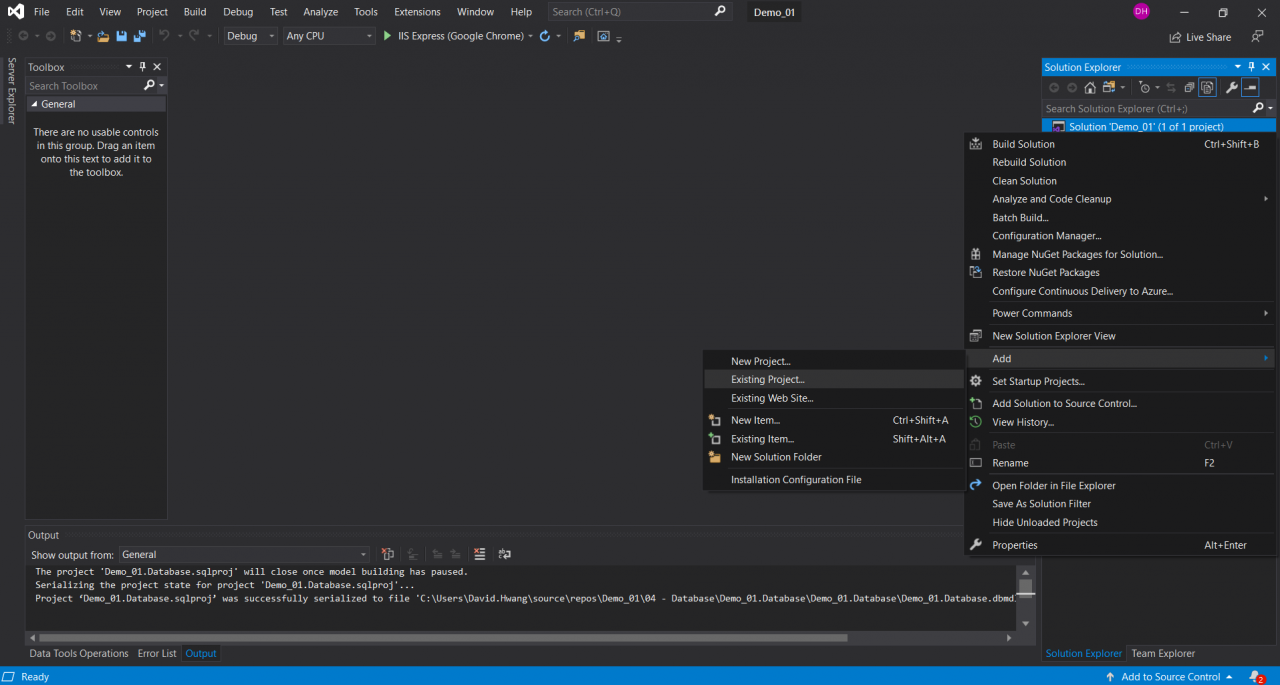1280x685 pixels.
Task: Switch to the Error List tab
Action: (157, 653)
